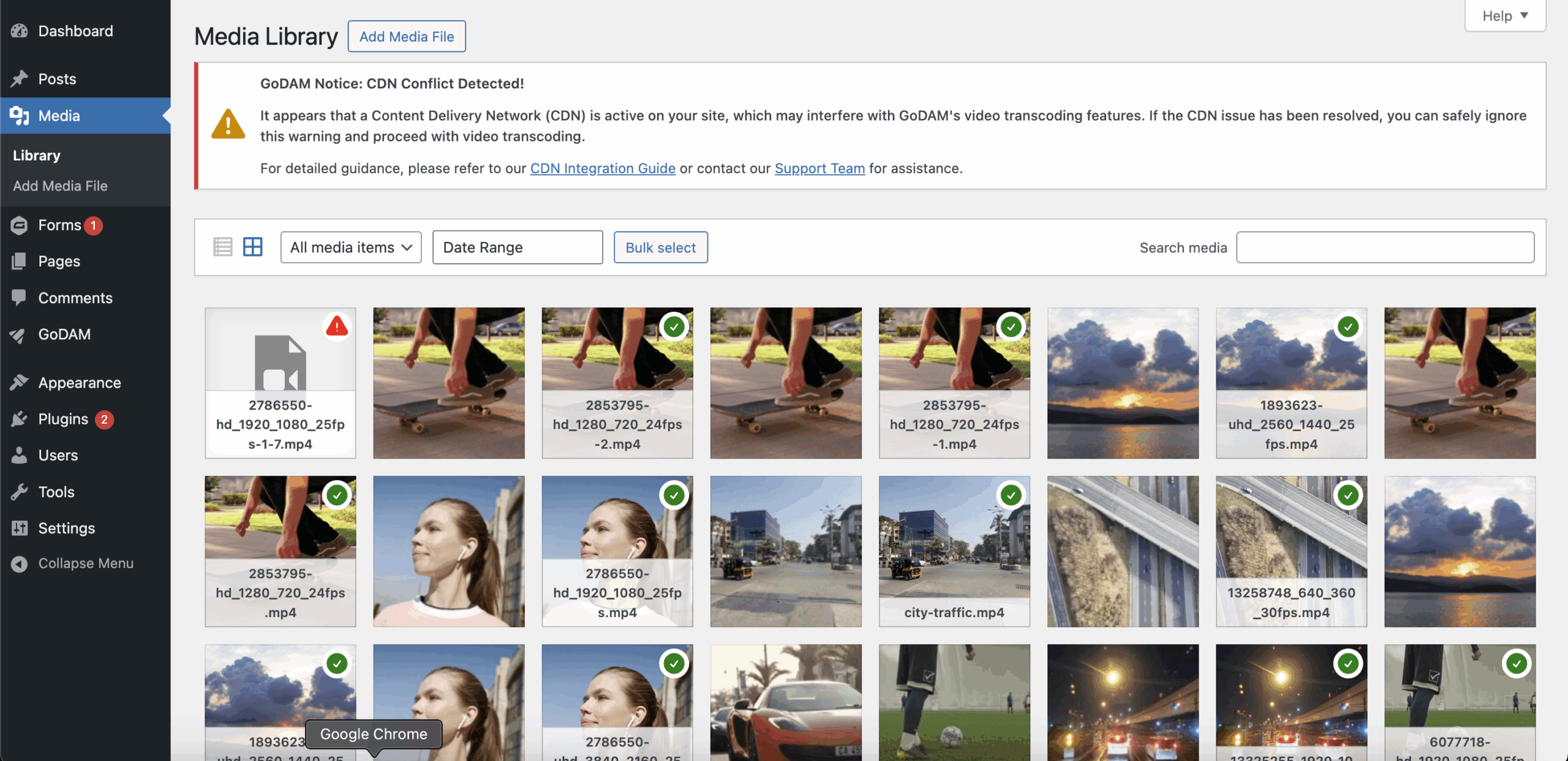
Task: Switch to grid view icon
Action: pyautogui.click(x=252, y=247)
